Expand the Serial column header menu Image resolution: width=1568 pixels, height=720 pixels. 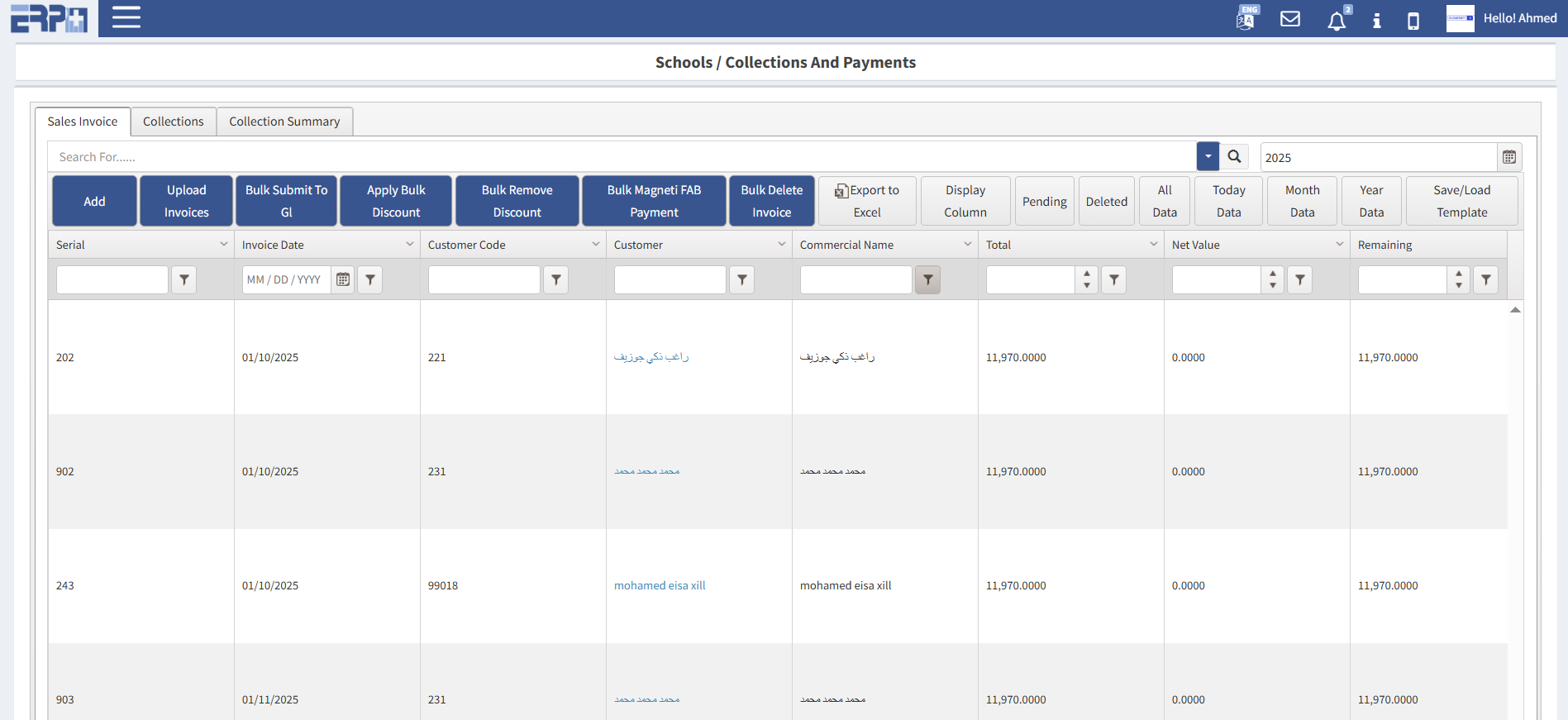(223, 245)
